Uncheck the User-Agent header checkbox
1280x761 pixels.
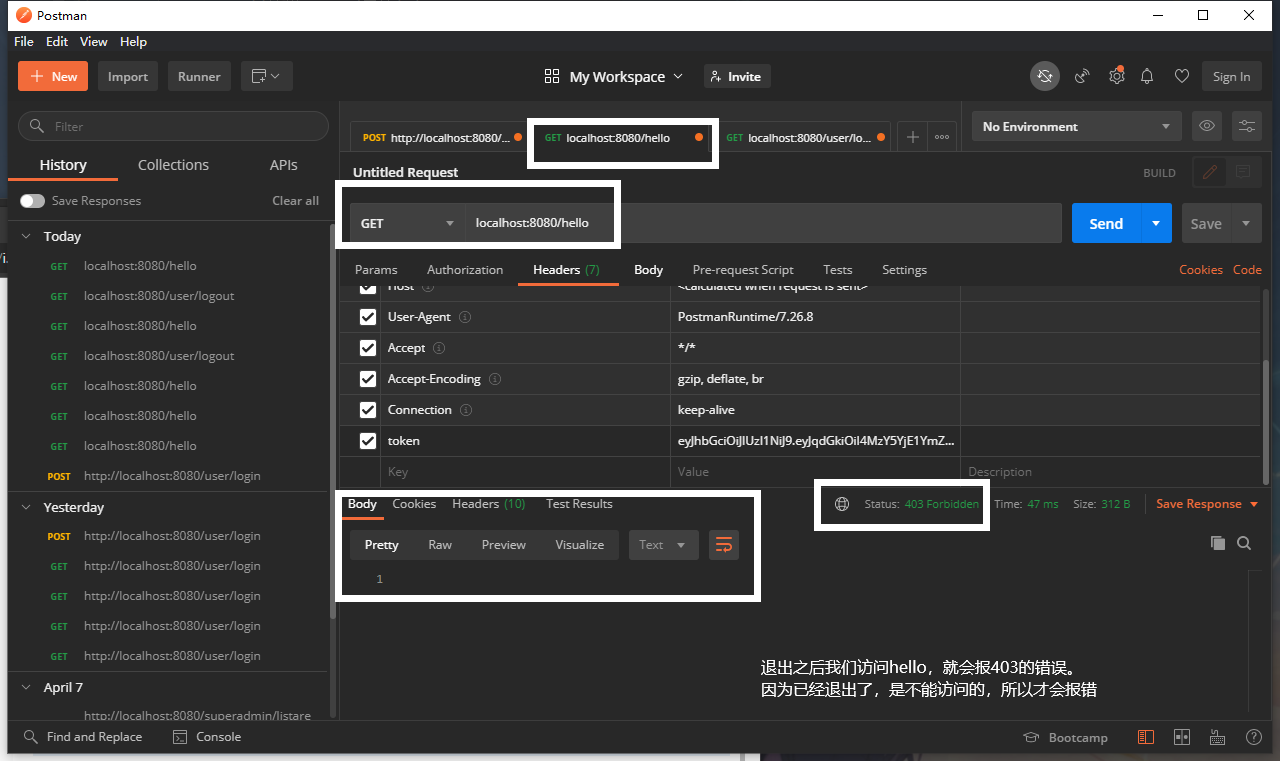point(368,317)
